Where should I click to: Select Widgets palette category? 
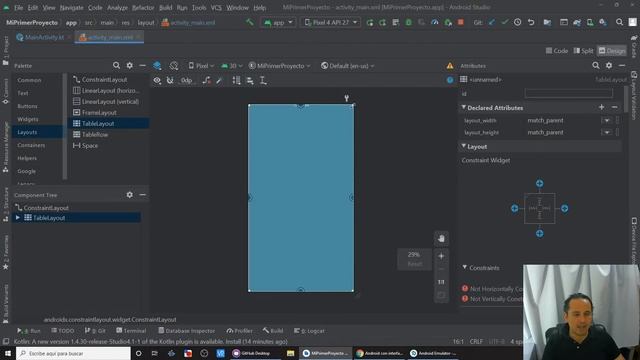pos(28,119)
